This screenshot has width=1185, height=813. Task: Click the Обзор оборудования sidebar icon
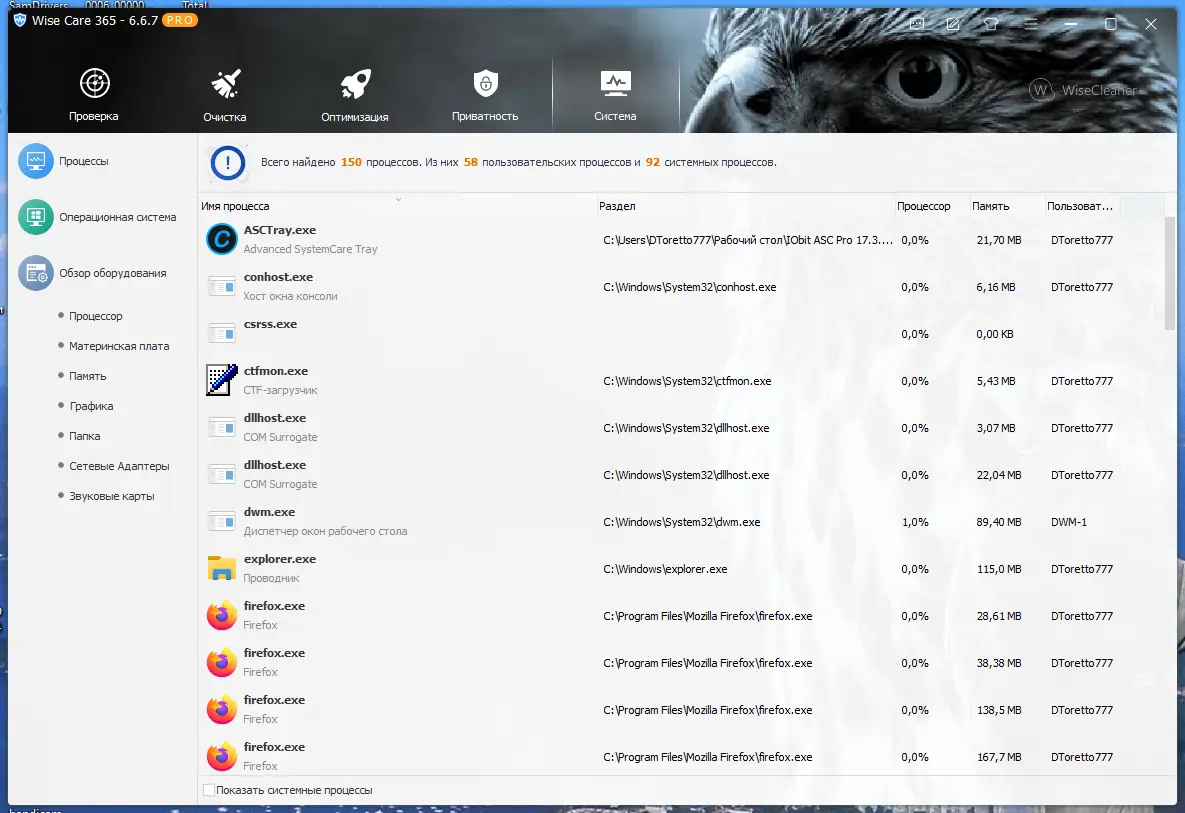click(x=36, y=273)
